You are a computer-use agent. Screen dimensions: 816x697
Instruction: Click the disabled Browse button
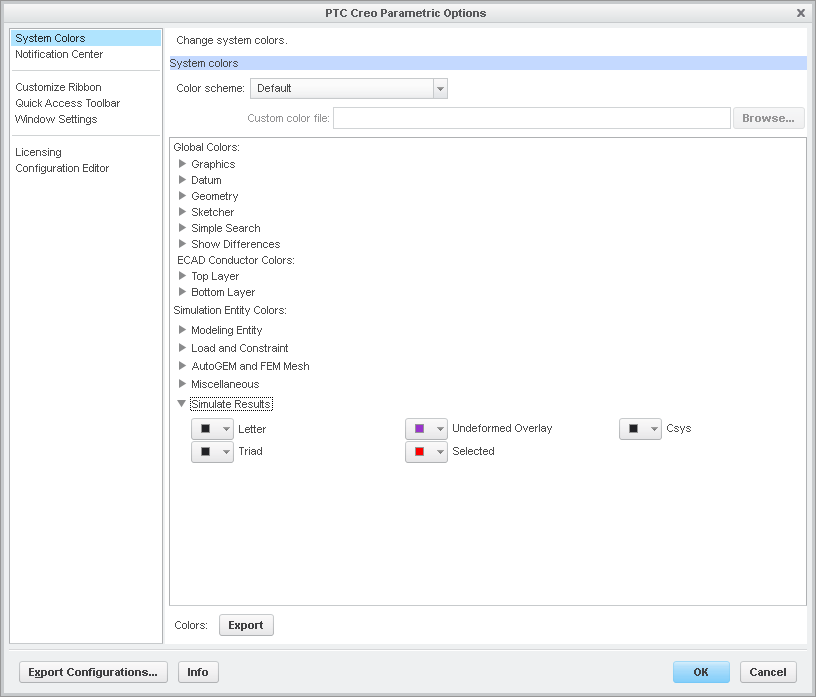[x=769, y=118]
